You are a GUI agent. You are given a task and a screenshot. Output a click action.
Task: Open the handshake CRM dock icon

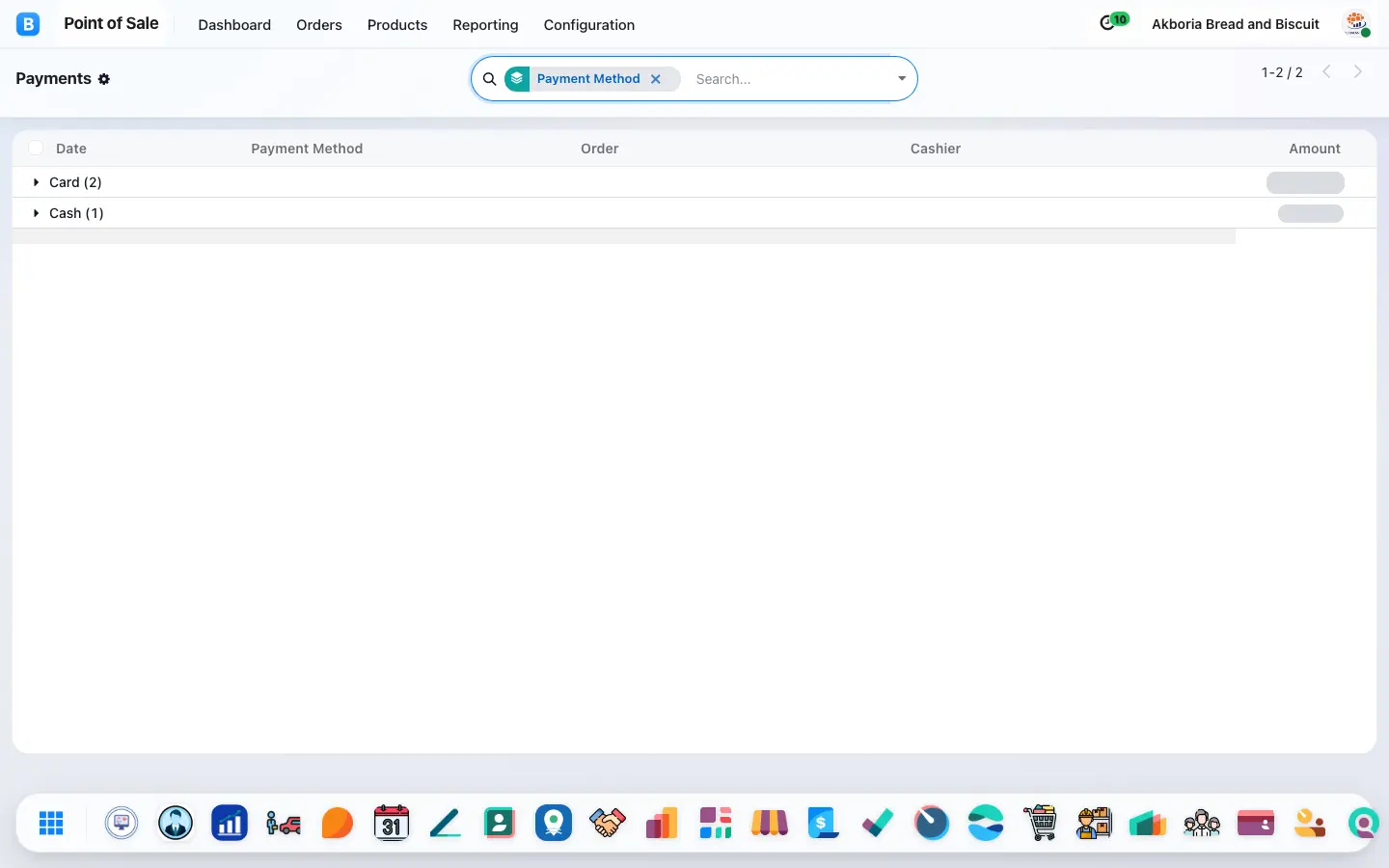tap(608, 823)
